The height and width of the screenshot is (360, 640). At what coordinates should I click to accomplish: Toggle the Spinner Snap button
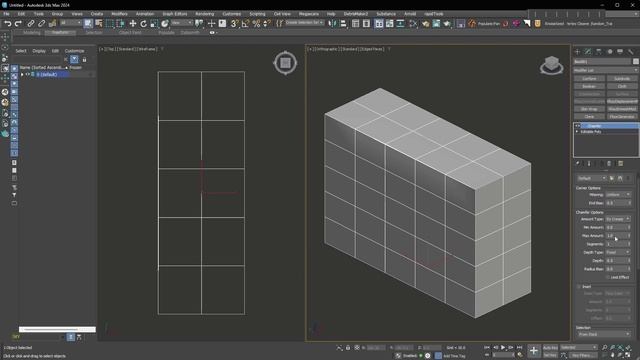point(267,24)
